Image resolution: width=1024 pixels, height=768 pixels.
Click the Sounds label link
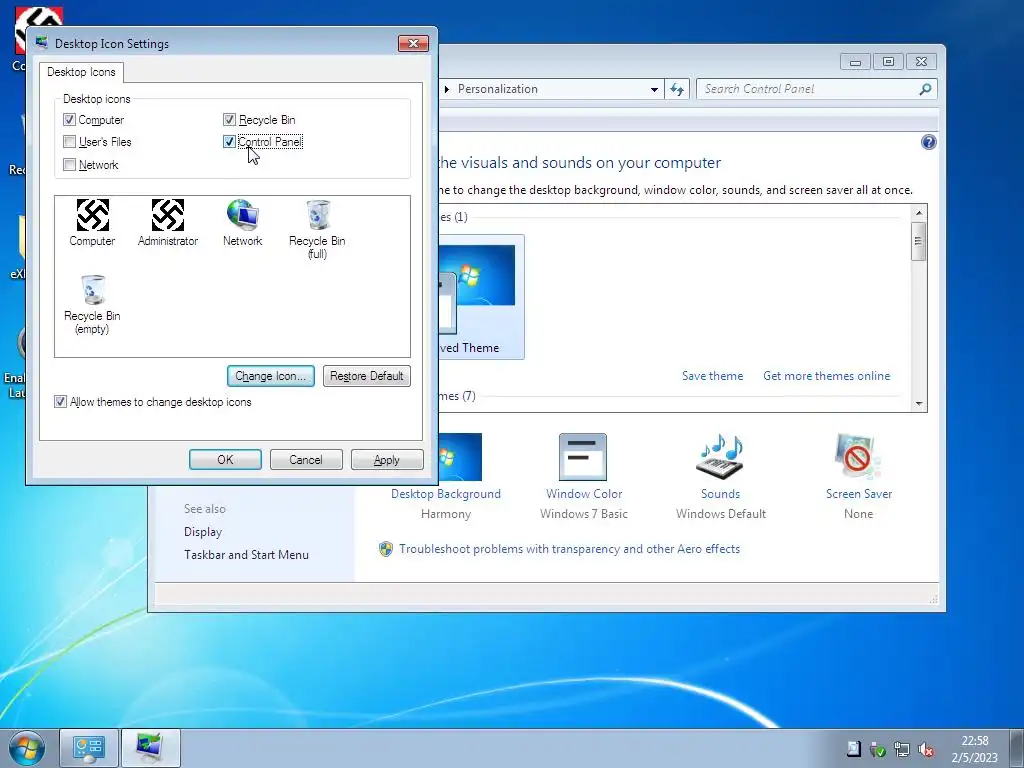point(720,494)
